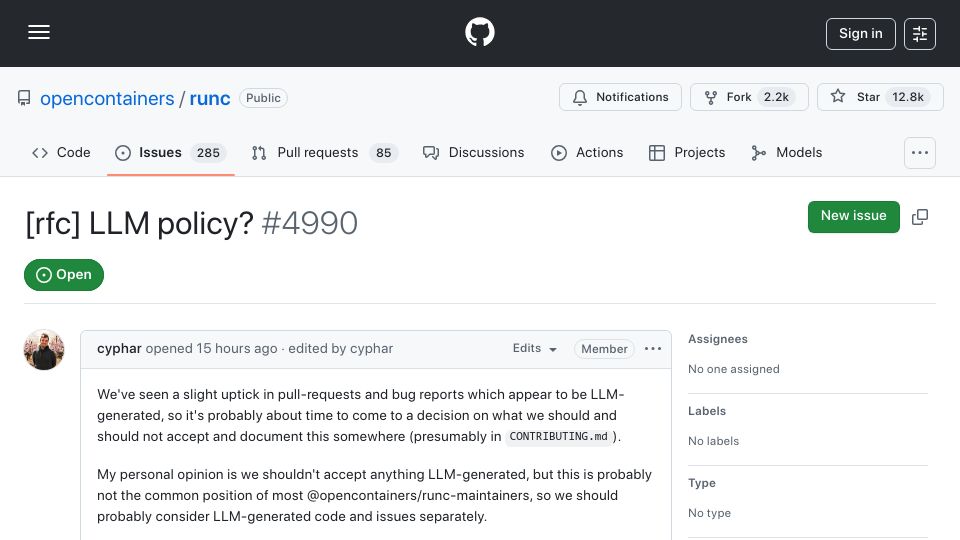The width and height of the screenshot is (960, 540).
Task: Open the Models tab
Action: click(787, 152)
